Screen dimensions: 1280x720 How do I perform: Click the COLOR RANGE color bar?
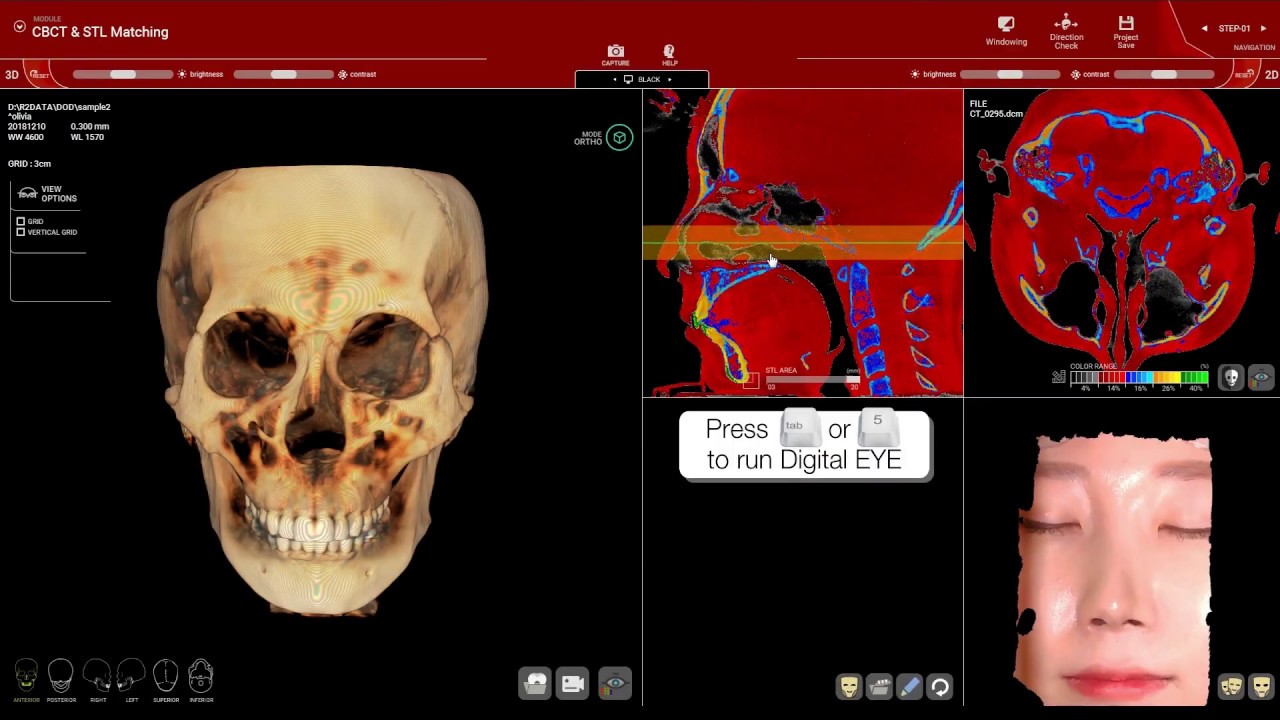pos(1139,378)
